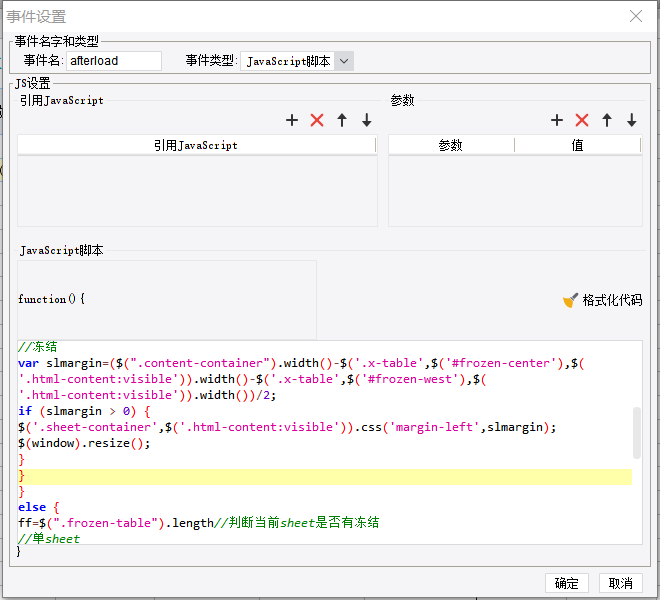Image resolution: width=660 pixels, height=600 pixels.
Task: Open the 事件类型 dropdown arrow
Action: click(344, 61)
